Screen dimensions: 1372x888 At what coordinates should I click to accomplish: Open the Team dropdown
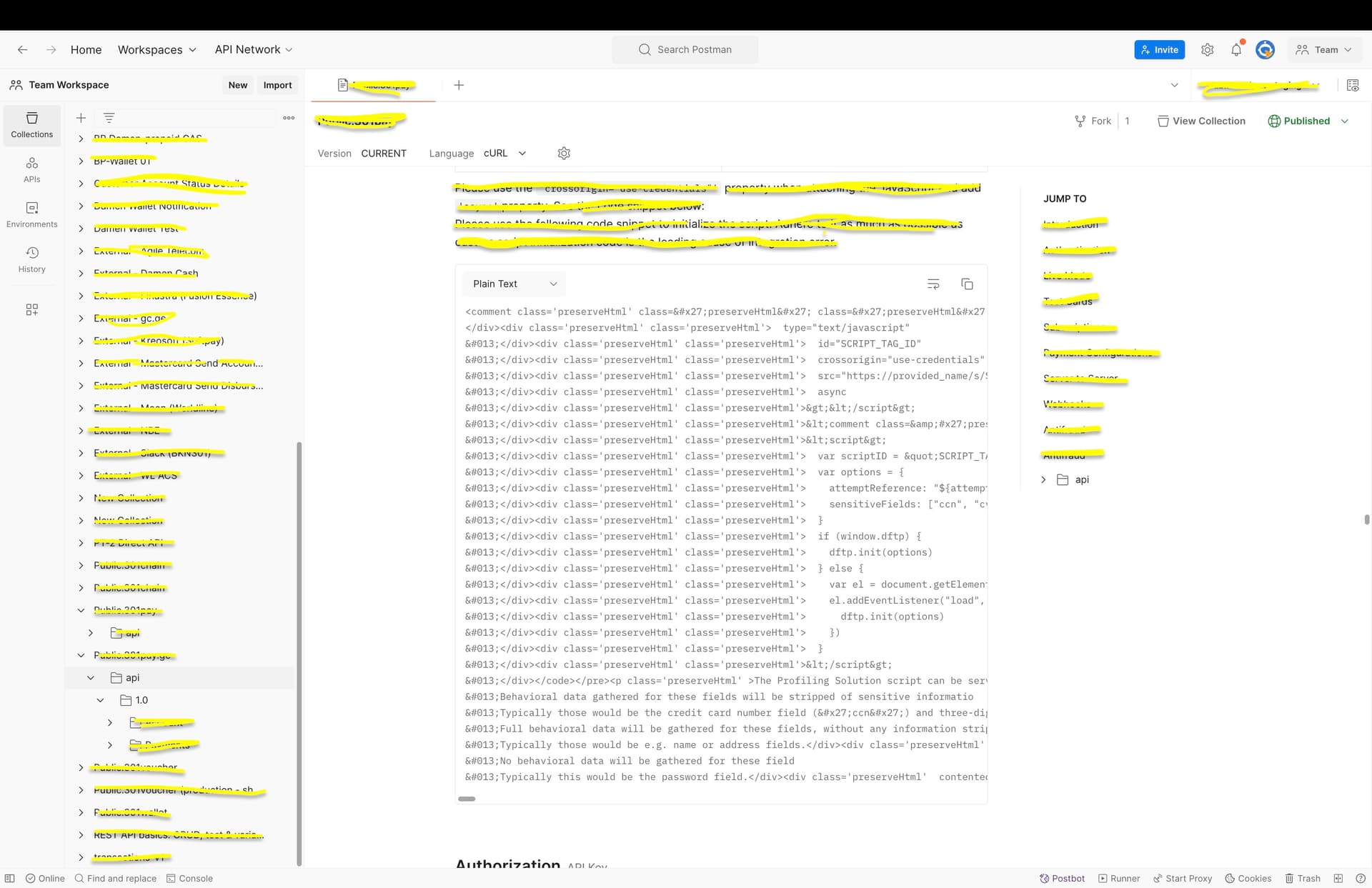(x=1324, y=49)
